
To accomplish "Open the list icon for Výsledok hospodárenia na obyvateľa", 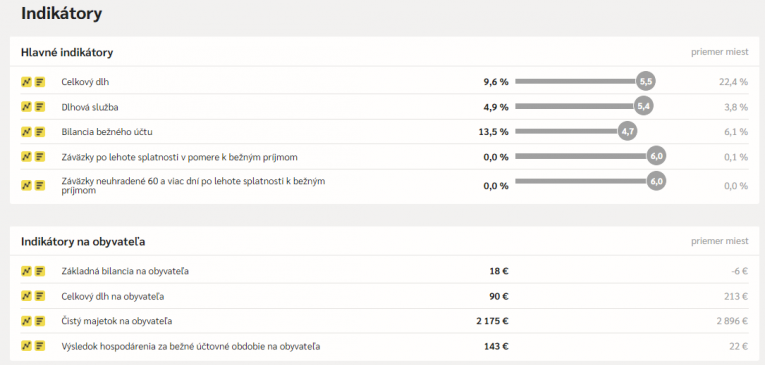I will point(40,346).
